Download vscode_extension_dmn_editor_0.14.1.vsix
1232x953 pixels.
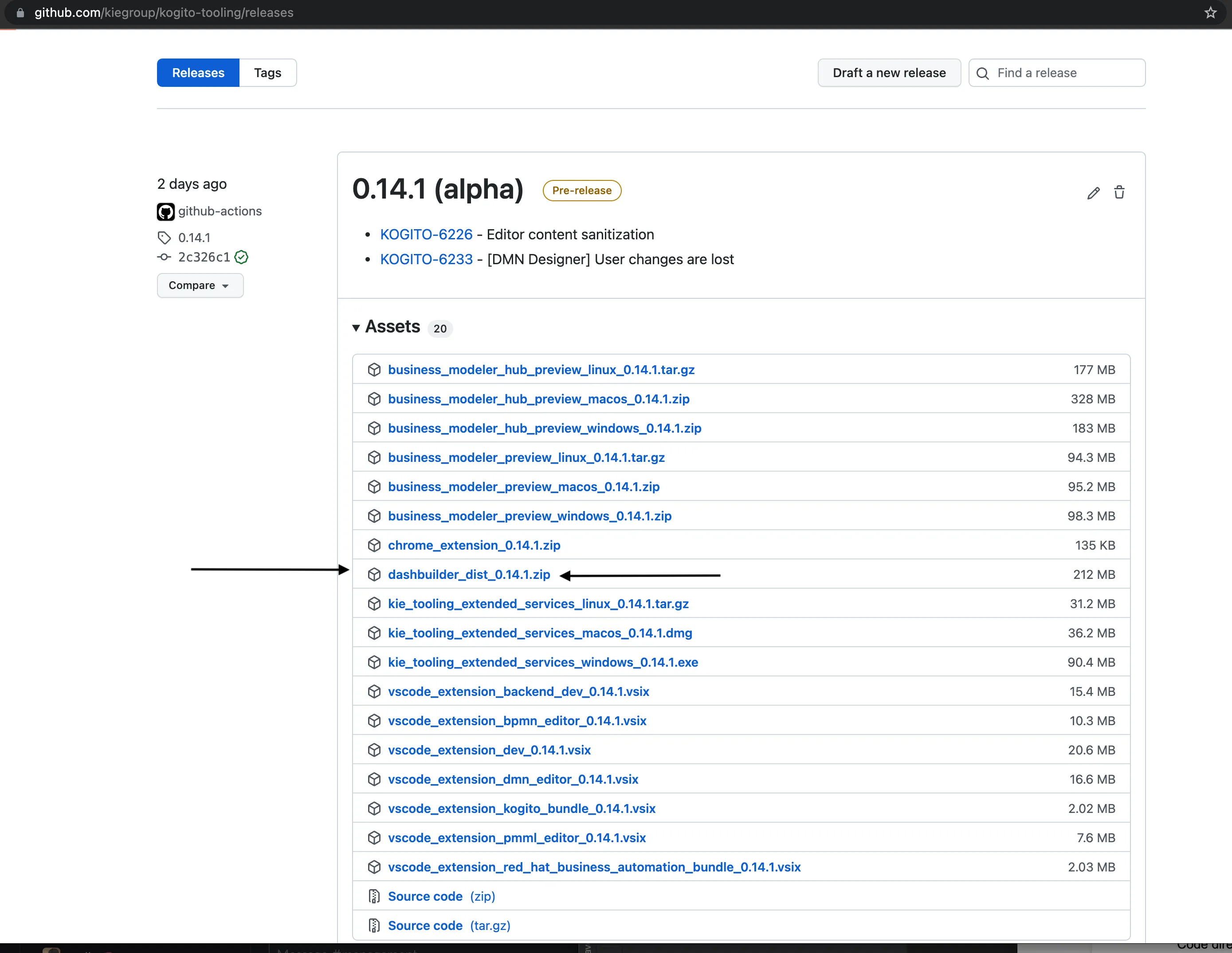point(513,779)
